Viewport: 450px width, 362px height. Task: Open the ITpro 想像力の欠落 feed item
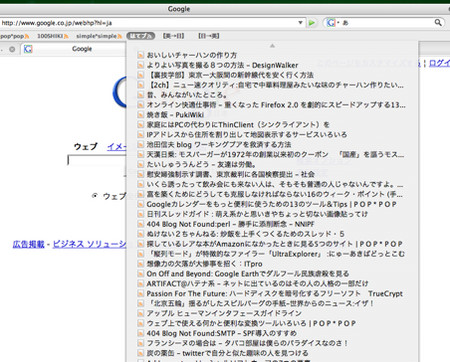[x=272, y=264]
